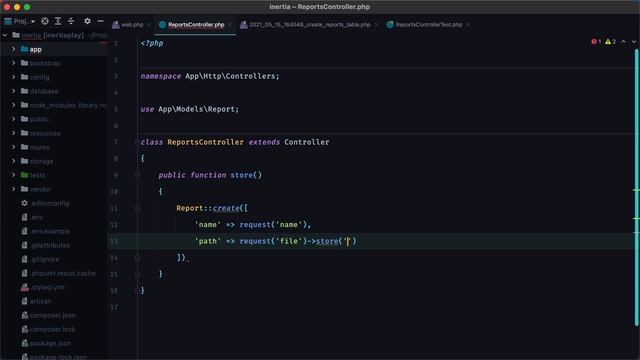Expand the app folder
The width and height of the screenshot is (640, 360).
(13, 49)
